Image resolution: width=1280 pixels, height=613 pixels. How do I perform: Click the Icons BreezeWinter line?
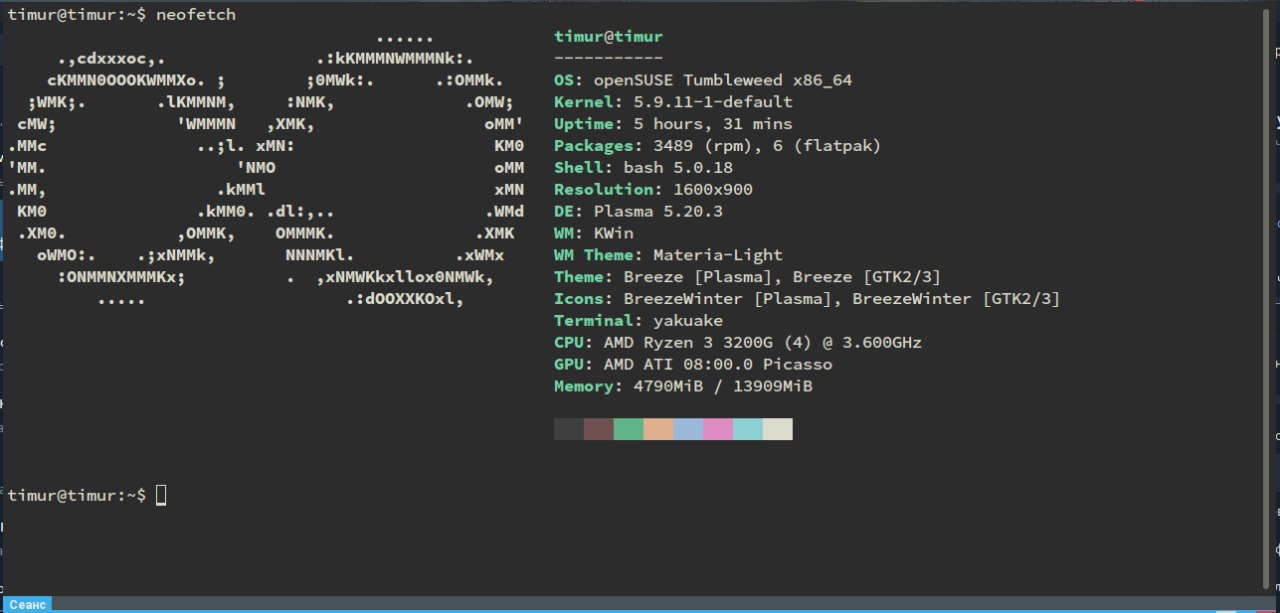pos(807,299)
